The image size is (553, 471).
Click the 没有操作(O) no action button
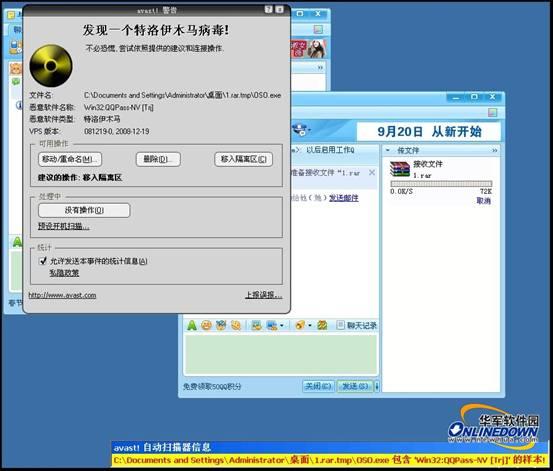pyautogui.click(x=84, y=210)
